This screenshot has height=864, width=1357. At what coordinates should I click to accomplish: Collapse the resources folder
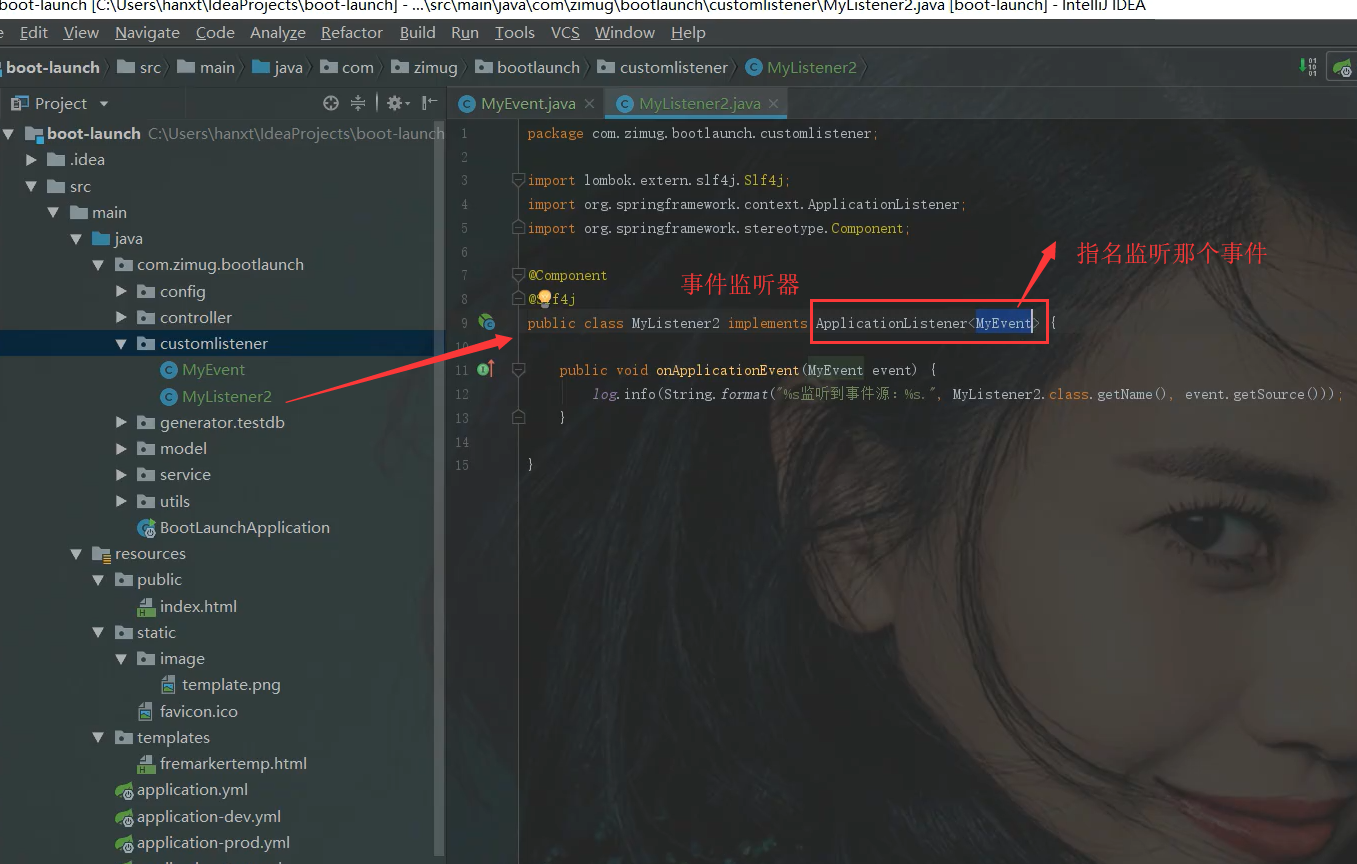76,553
